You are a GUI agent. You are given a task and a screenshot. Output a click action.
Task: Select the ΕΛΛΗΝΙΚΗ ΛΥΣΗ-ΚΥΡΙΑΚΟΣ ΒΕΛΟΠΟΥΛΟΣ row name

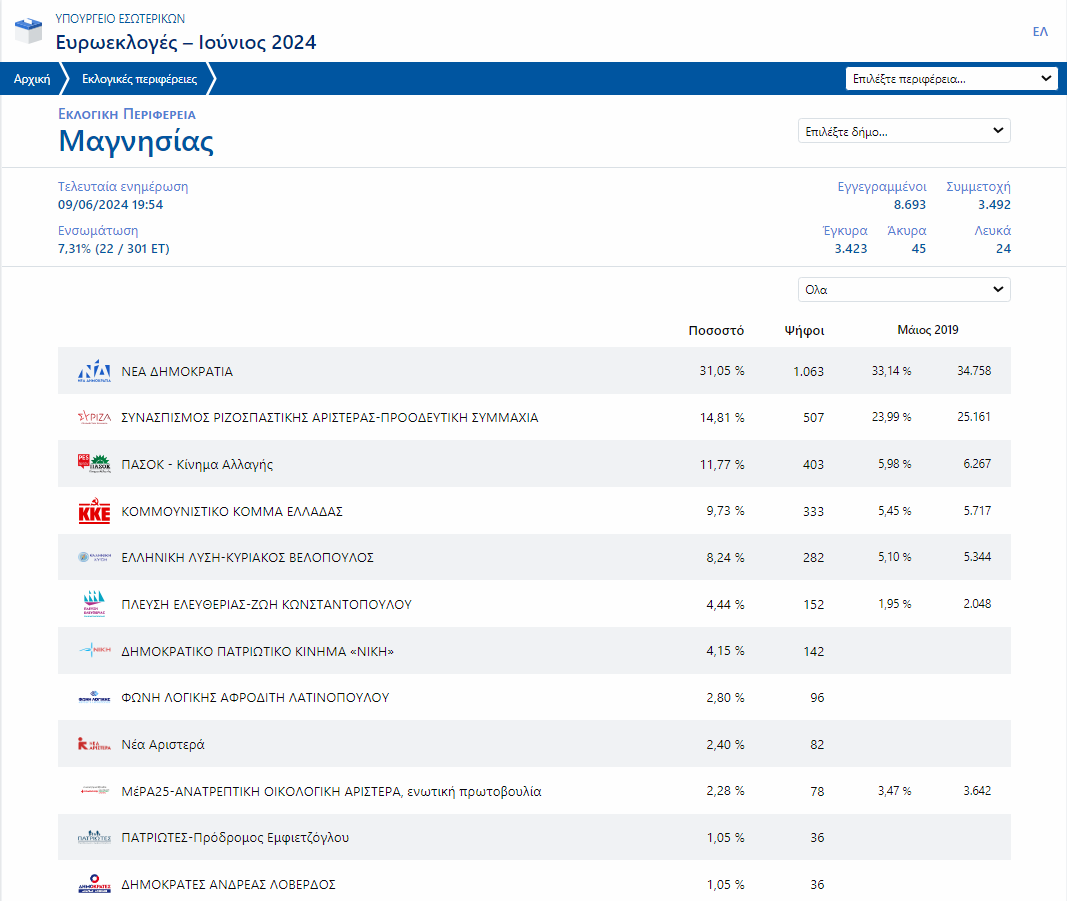point(248,557)
